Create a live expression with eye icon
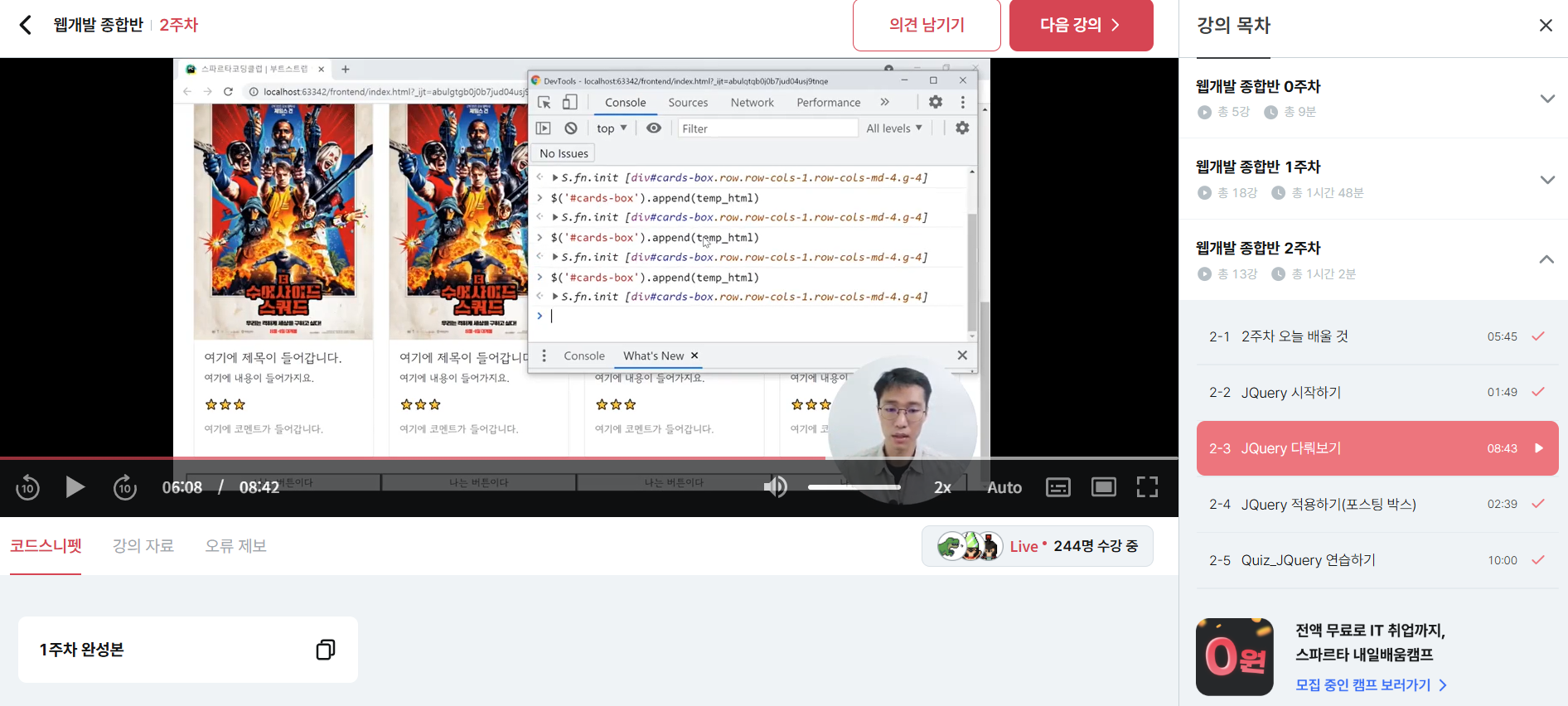Screen dimensions: 1568x706 (654, 128)
